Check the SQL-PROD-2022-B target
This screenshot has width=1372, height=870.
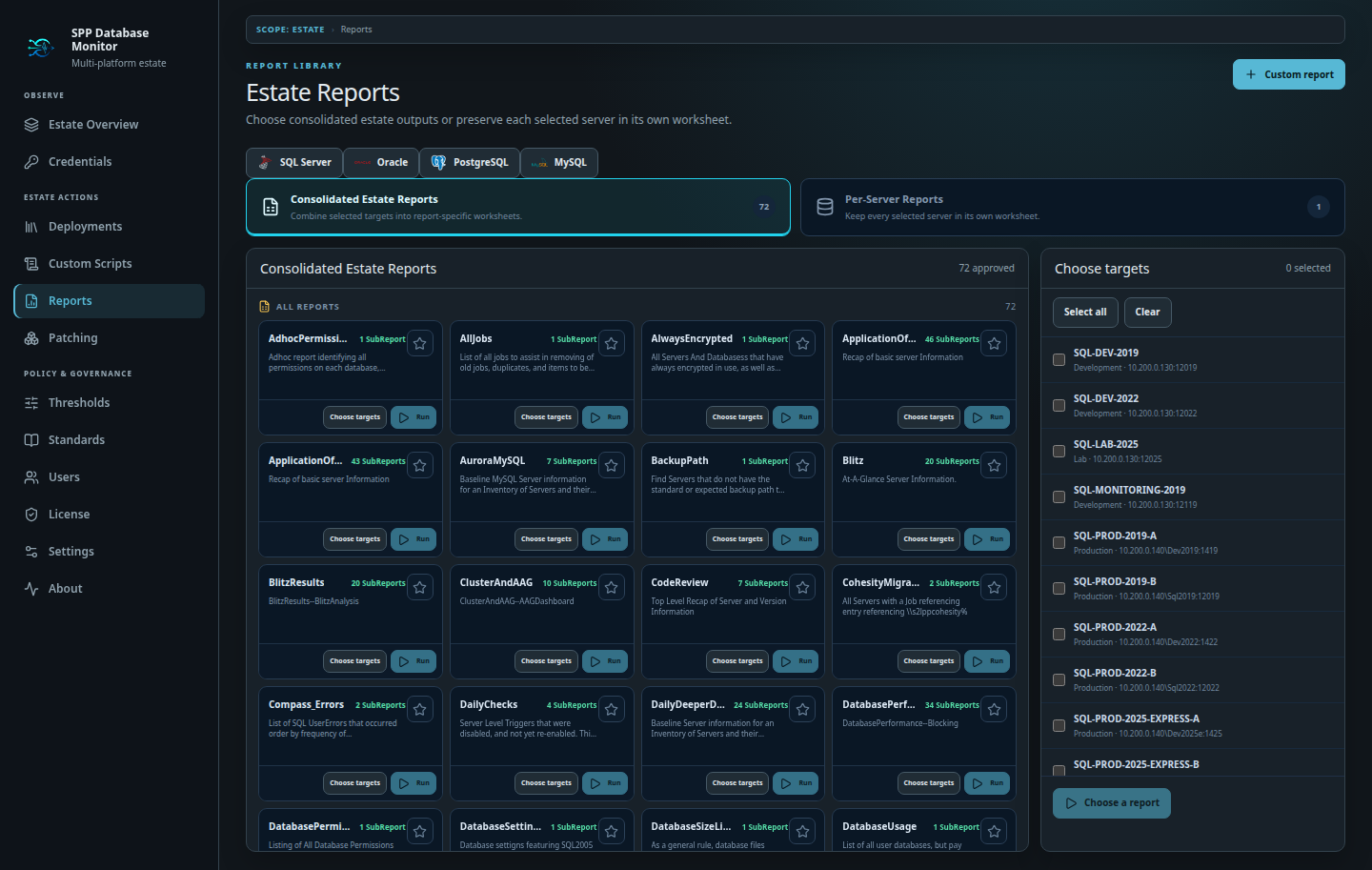click(1059, 680)
